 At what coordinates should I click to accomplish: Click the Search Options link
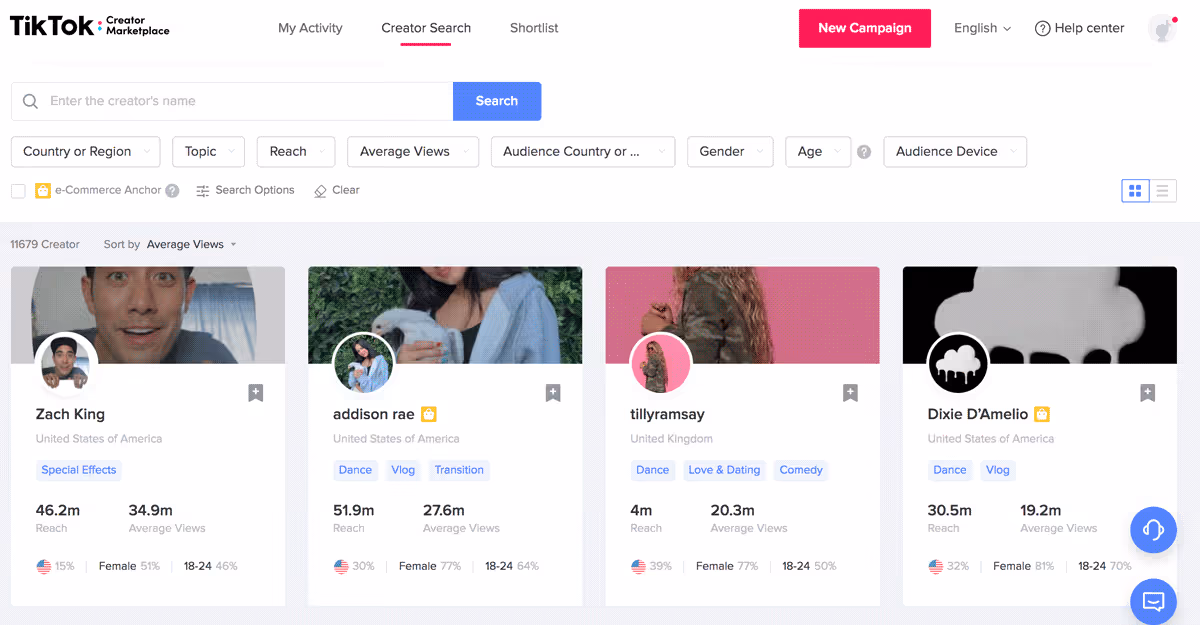pyautogui.click(x=245, y=190)
